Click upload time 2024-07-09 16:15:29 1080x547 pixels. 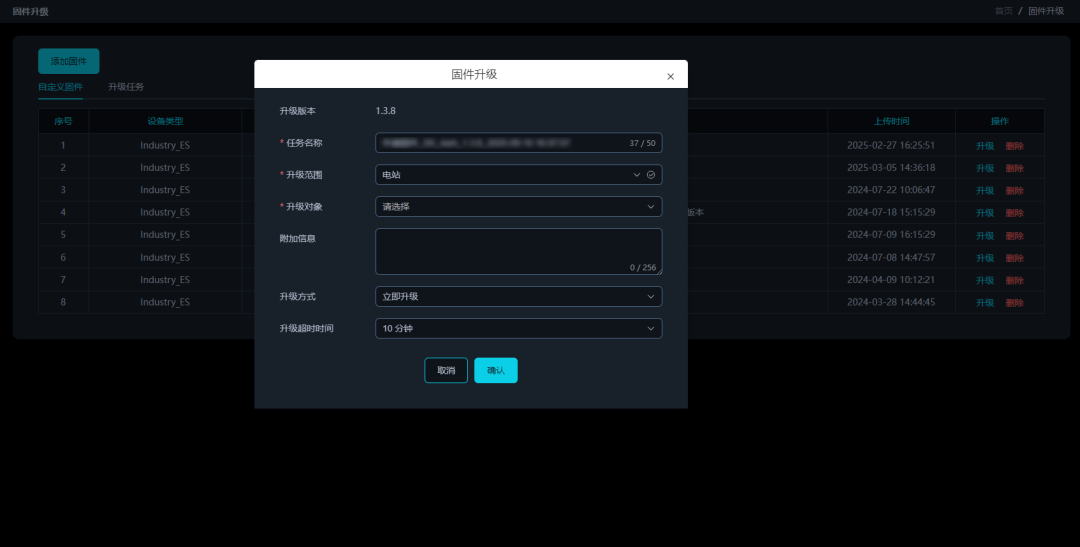pos(891,235)
